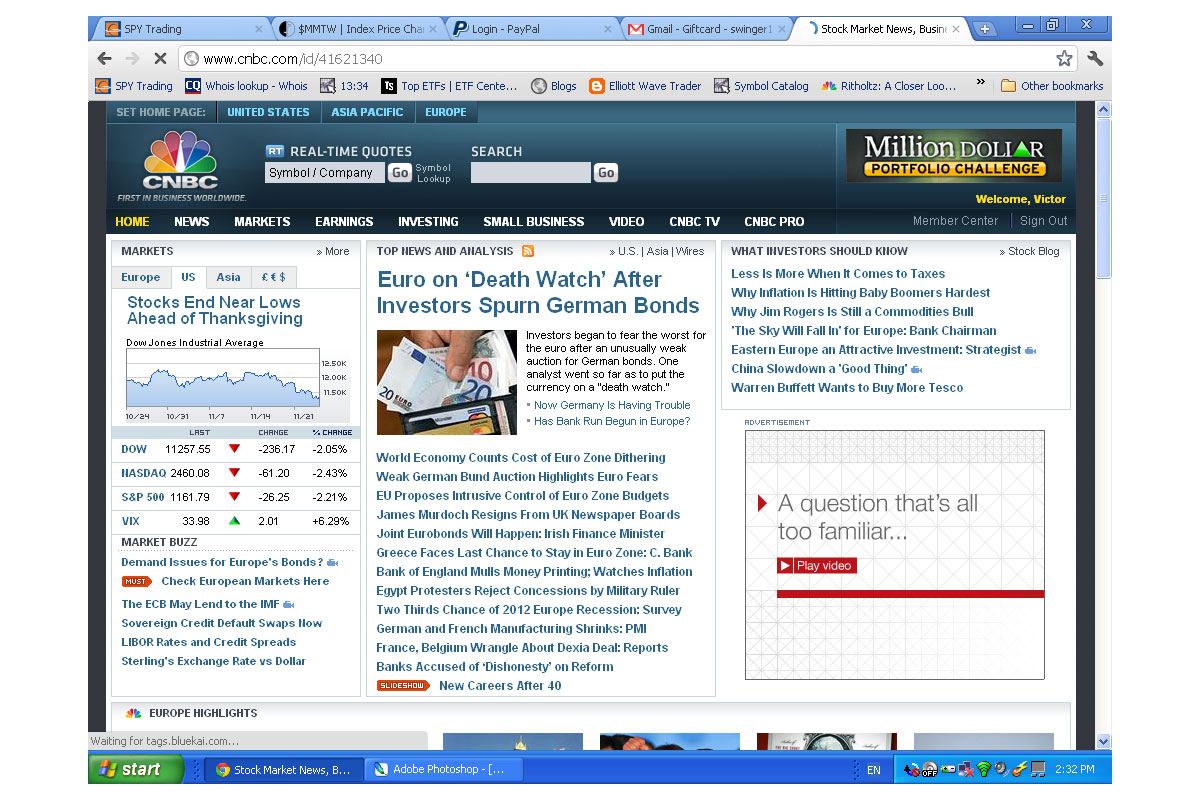Select the currency symbols markets tab

[274, 277]
